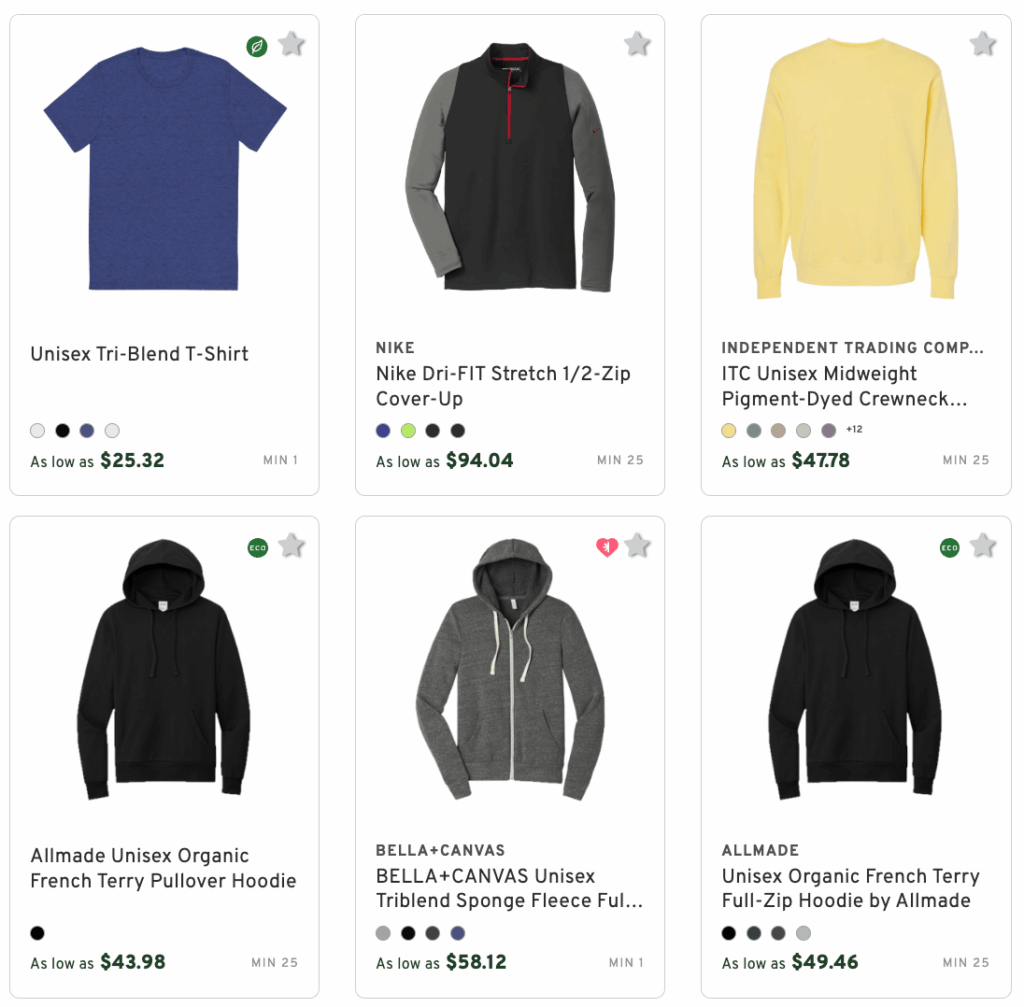The height and width of the screenshot is (1007, 1024).
Task: Click the leaf sustainability badge on the Tri-Blend T-Shirt
Action: 256,46
